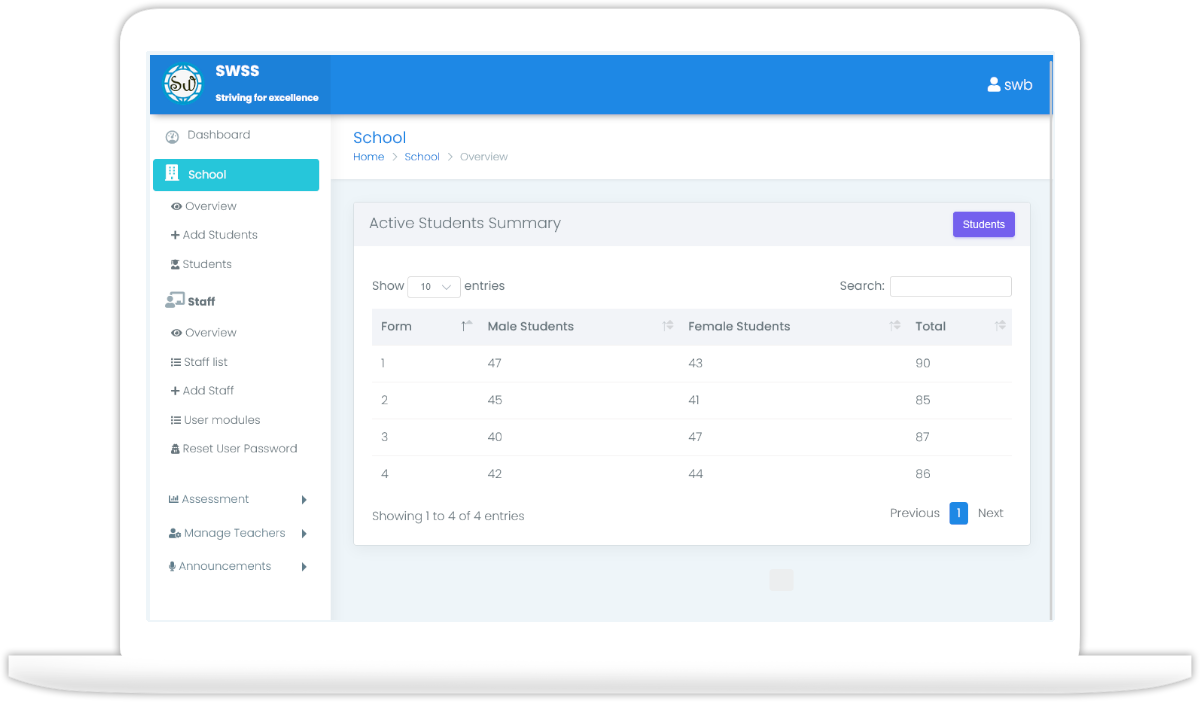Image resolution: width=1200 pixels, height=702 pixels.
Task: Open Students item in the sidebar
Action: 206,264
